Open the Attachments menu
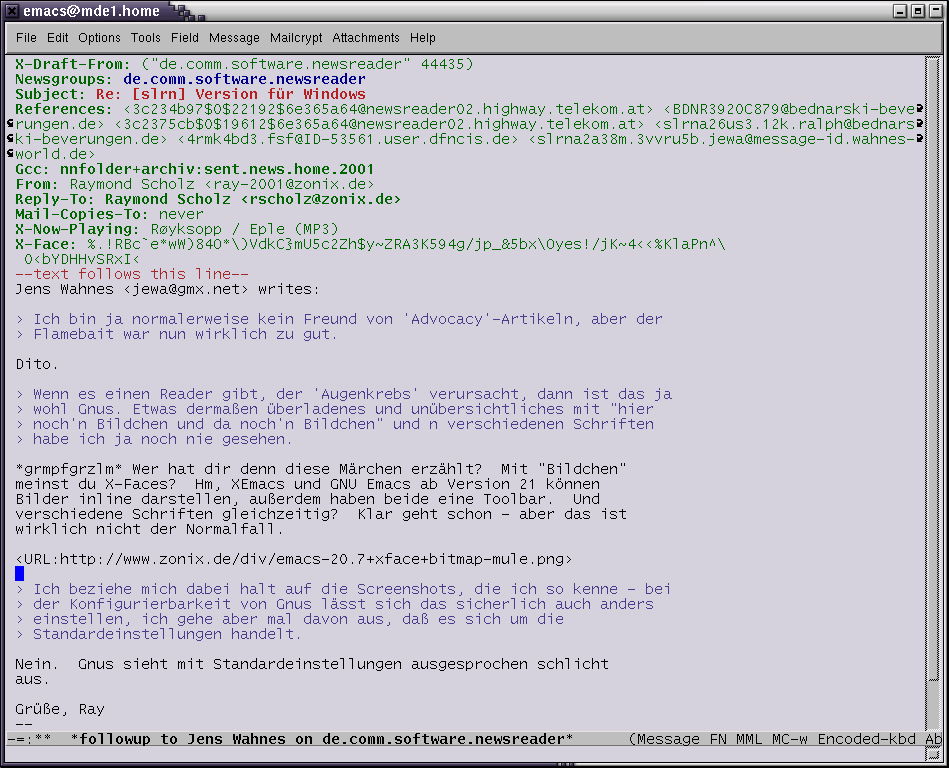 coord(366,38)
